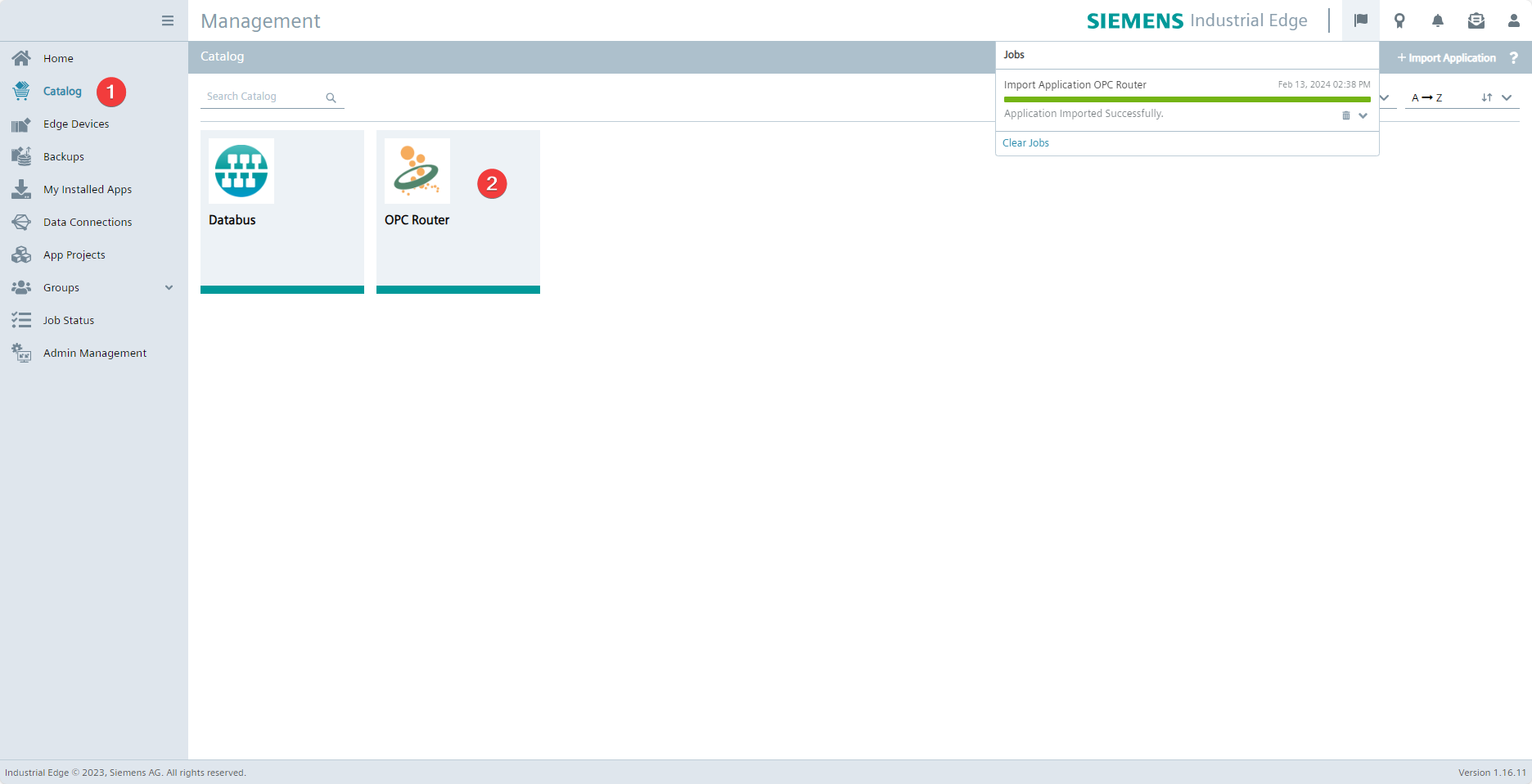Image resolution: width=1532 pixels, height=784 pixels.
Task: Expand the Groups menu chevron
Action: click(x=169, y=287)
